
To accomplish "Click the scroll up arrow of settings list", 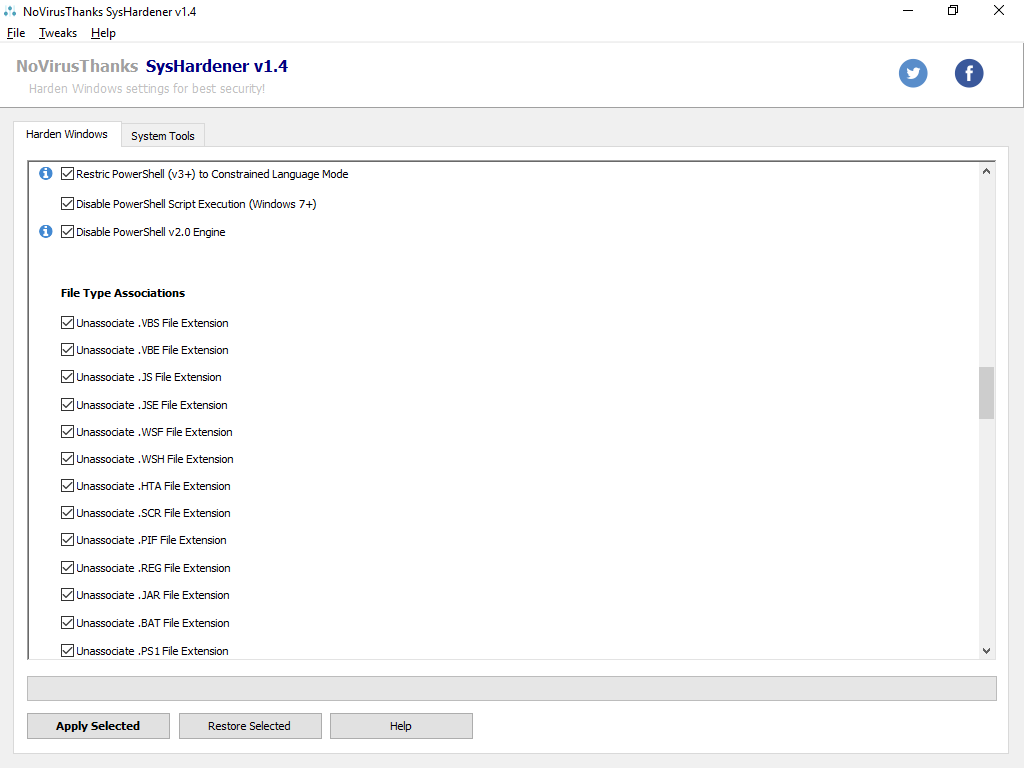I will (x=986, y=171).
